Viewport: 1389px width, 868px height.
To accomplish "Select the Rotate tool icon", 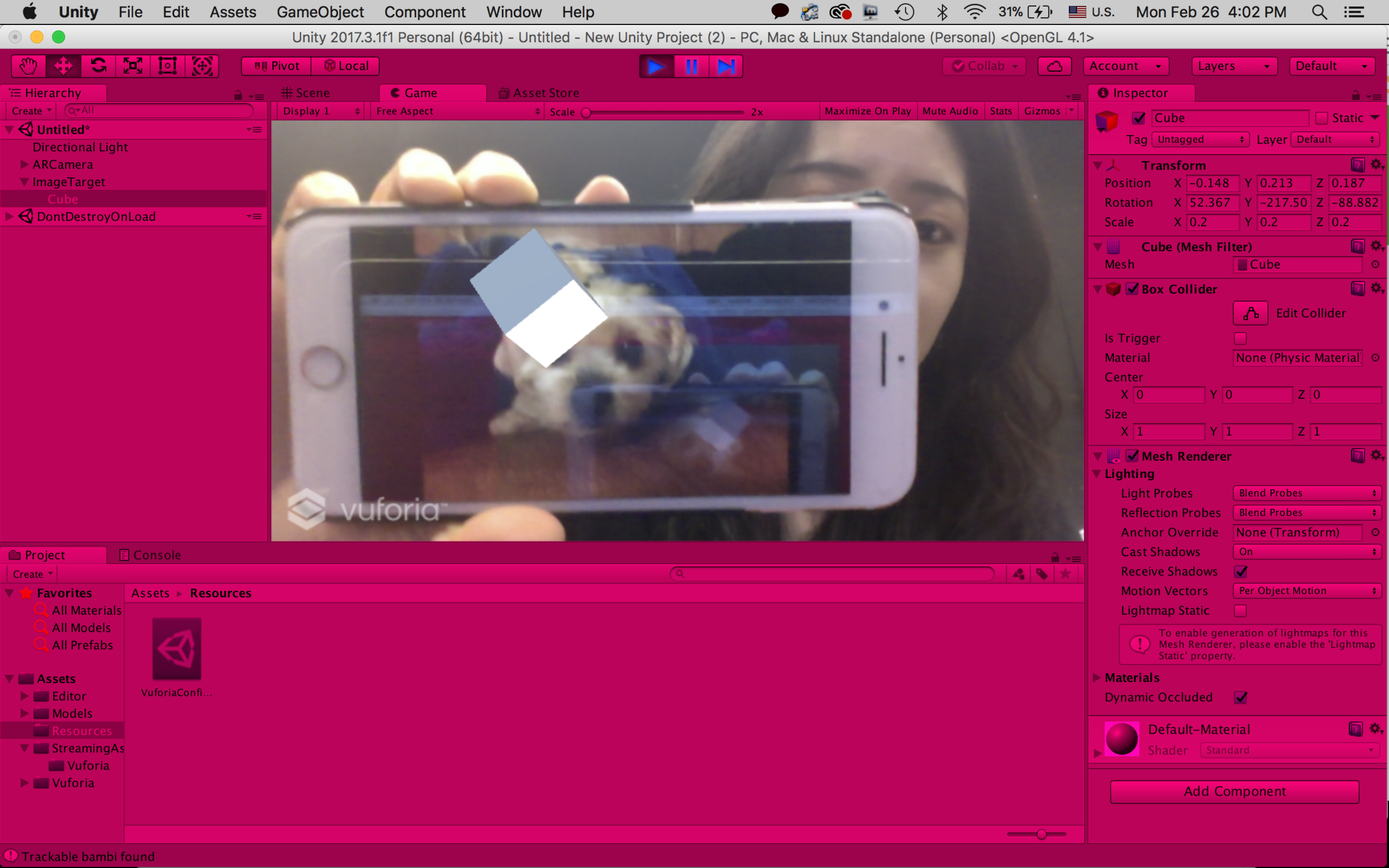I will click(98, 66).
